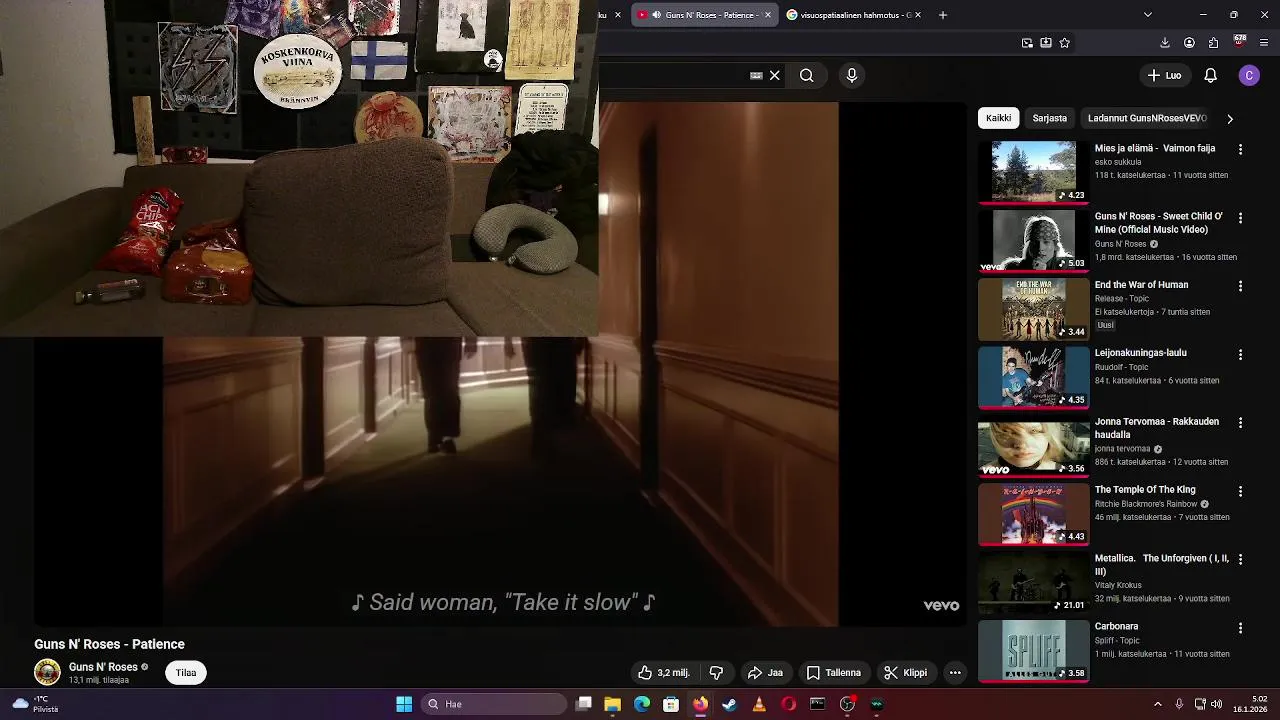Open Metallica The Unforgiven thumbnail
Screen dimensions: 1280x720
[x=1033, y=582]
